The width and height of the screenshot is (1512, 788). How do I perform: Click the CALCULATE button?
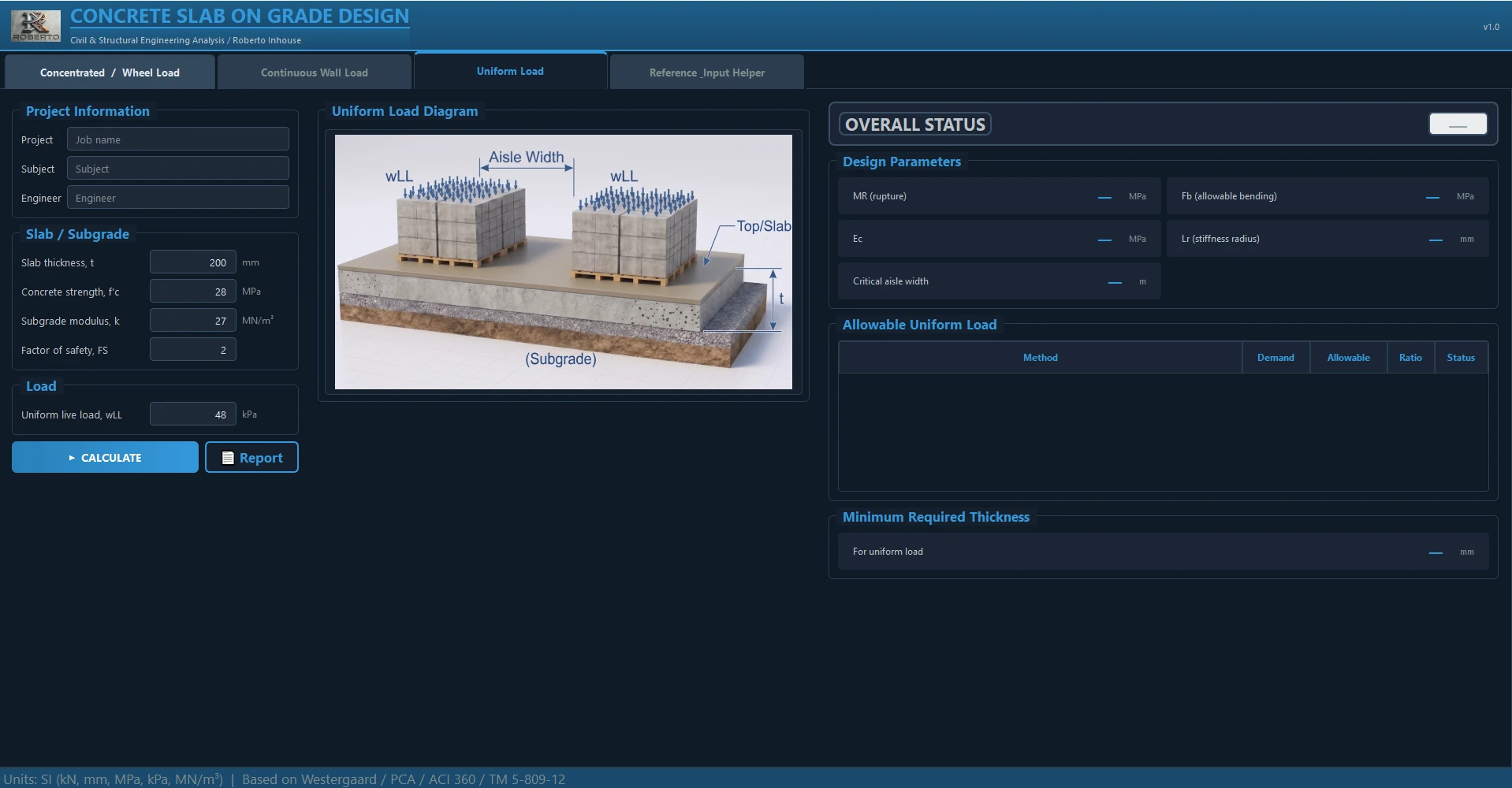105,457
